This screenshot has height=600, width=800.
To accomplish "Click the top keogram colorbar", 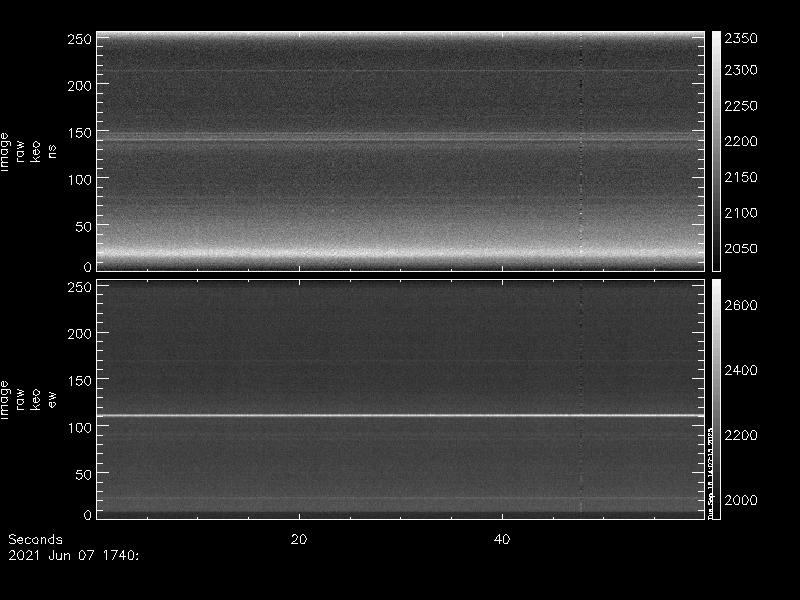I will [716, 150].
